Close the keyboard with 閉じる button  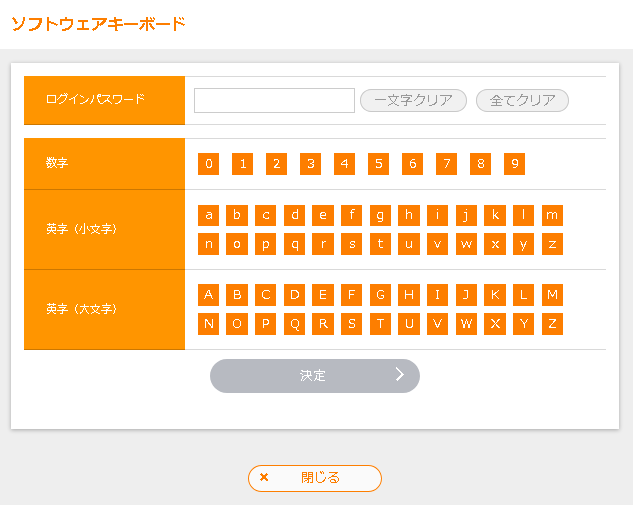[x=315, y=478]
